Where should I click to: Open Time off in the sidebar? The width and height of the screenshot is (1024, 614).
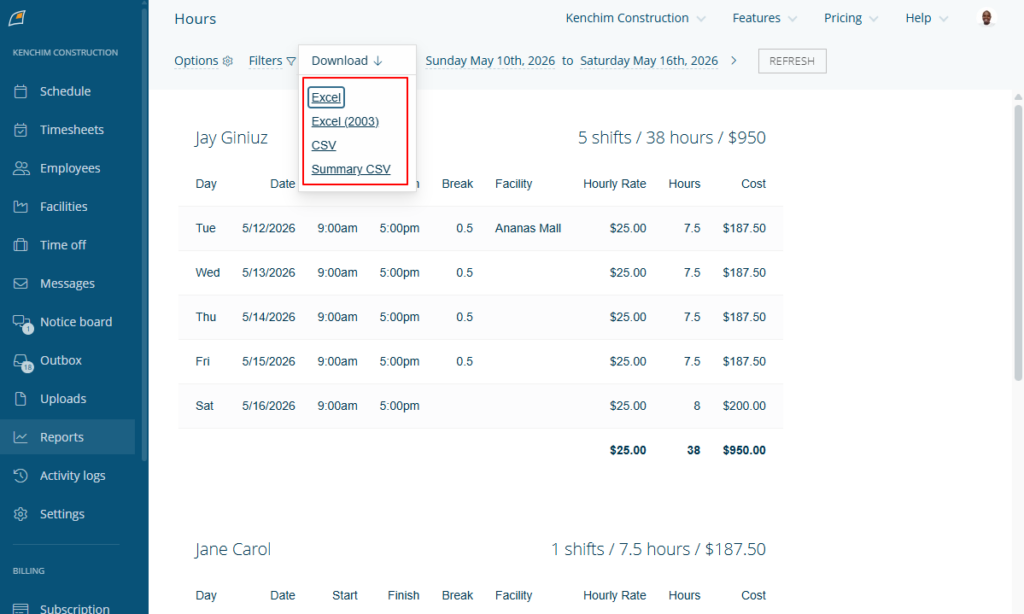point(63,245)
